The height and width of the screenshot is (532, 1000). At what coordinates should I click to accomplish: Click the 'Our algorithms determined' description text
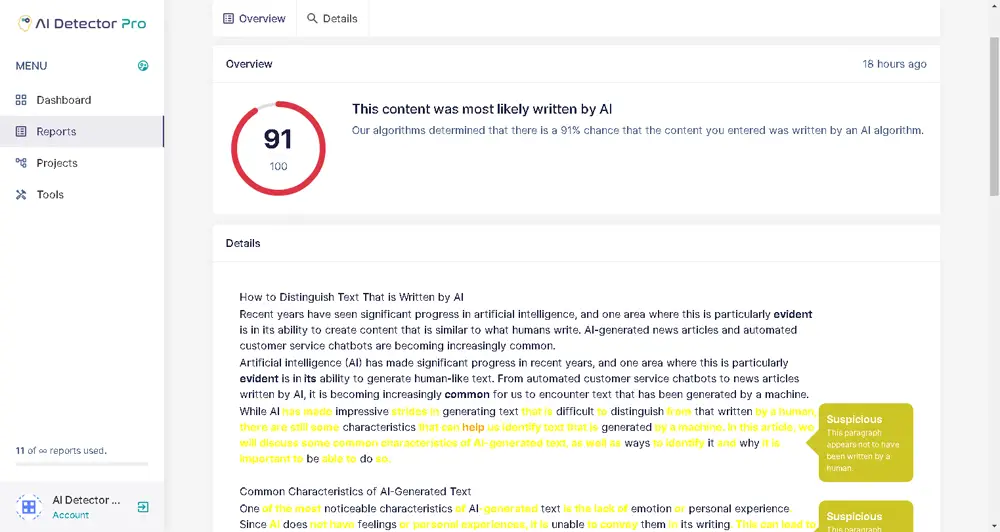point(638,130)
